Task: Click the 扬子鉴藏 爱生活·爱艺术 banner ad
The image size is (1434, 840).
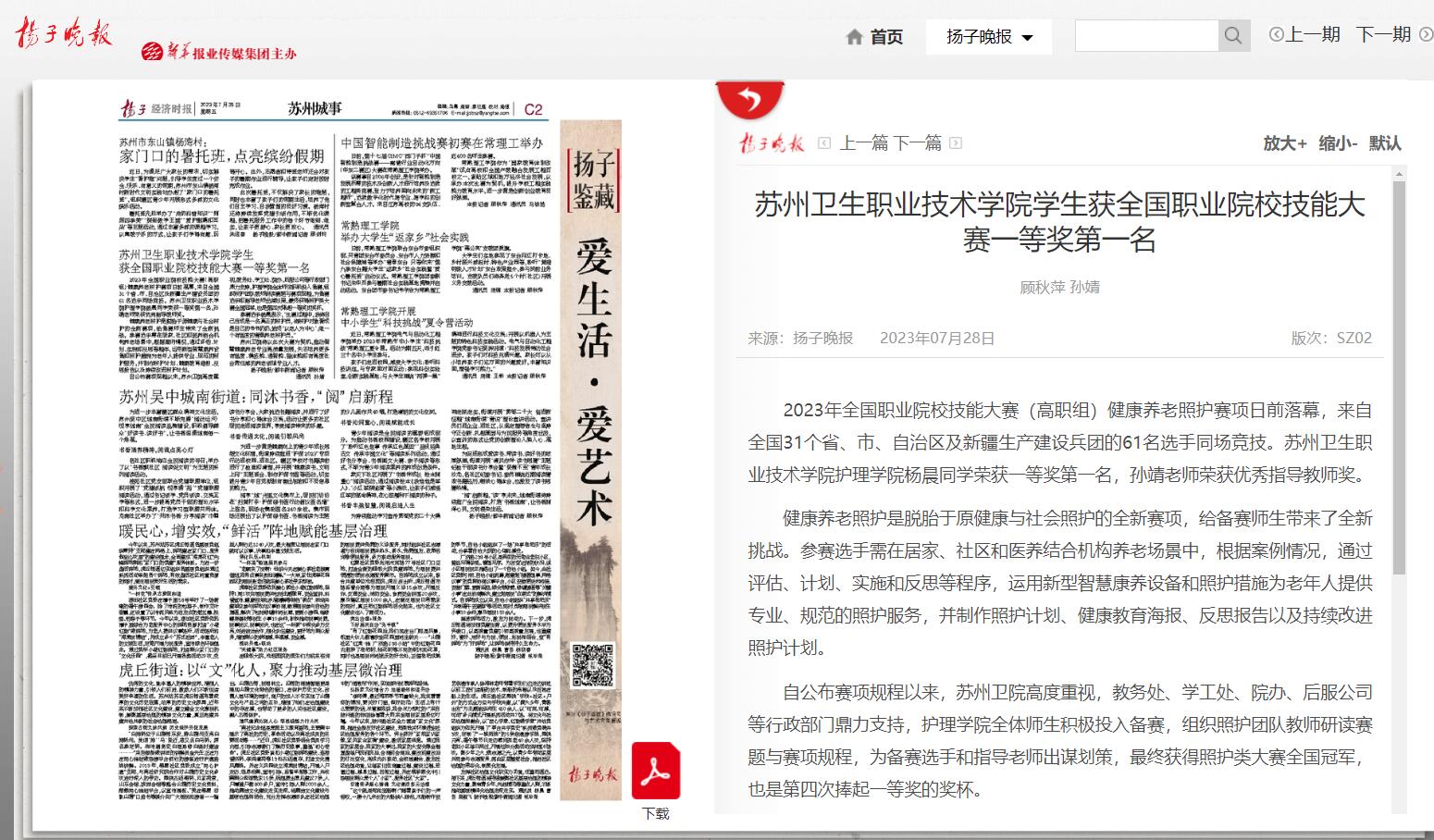Action: tap(590, 459)
